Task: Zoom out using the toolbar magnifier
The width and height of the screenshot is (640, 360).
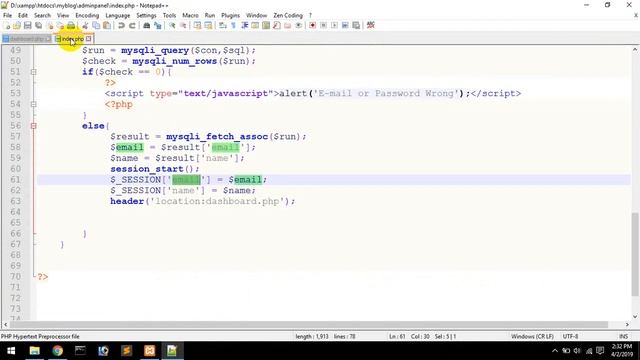Action: click(x=183, y=25)
